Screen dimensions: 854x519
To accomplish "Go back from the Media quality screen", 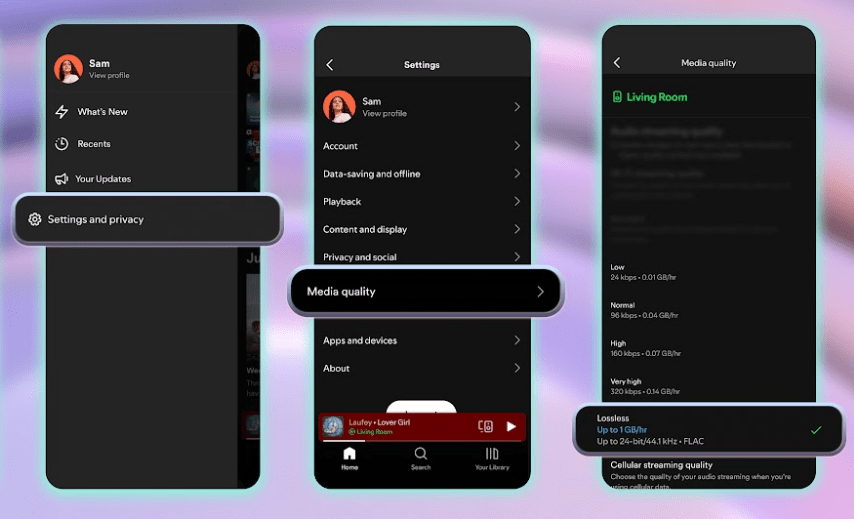I will click(617, 63).
